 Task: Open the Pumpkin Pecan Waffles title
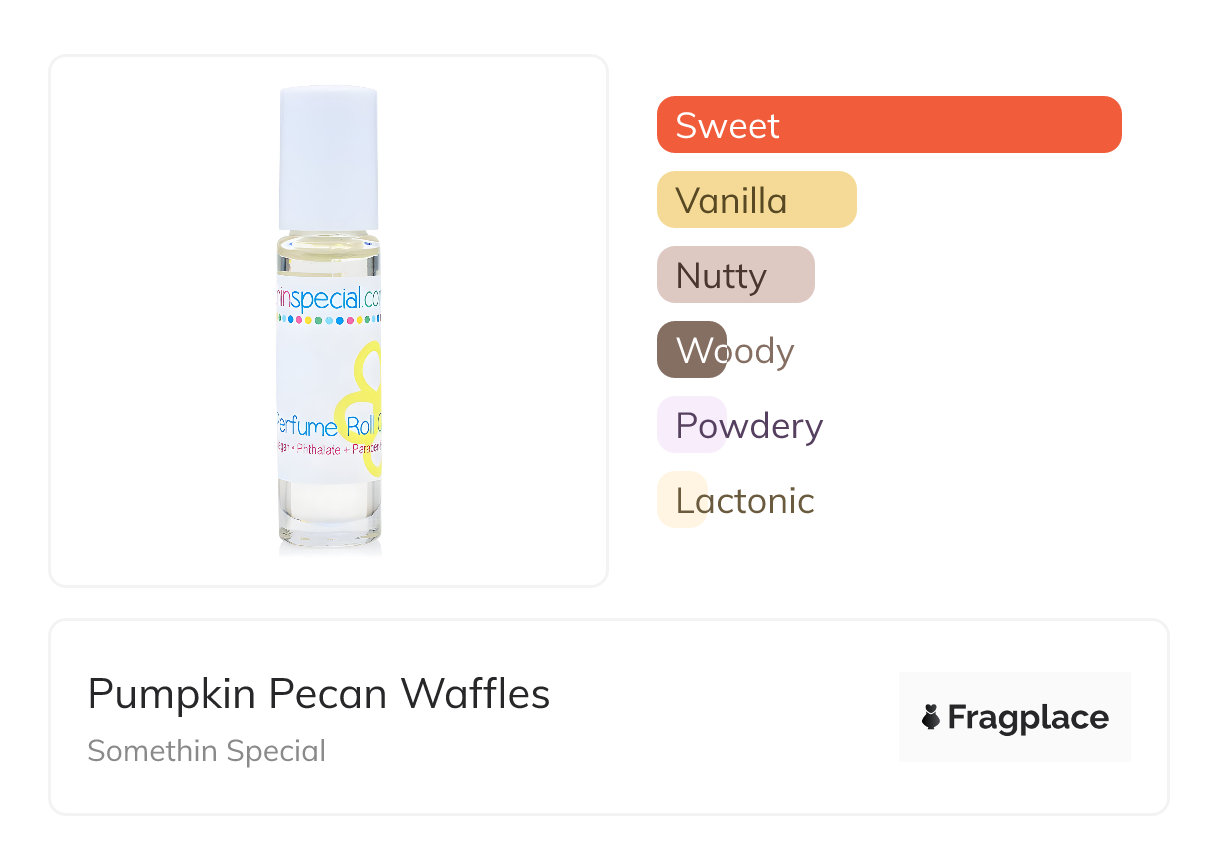[x=319, y=694]
